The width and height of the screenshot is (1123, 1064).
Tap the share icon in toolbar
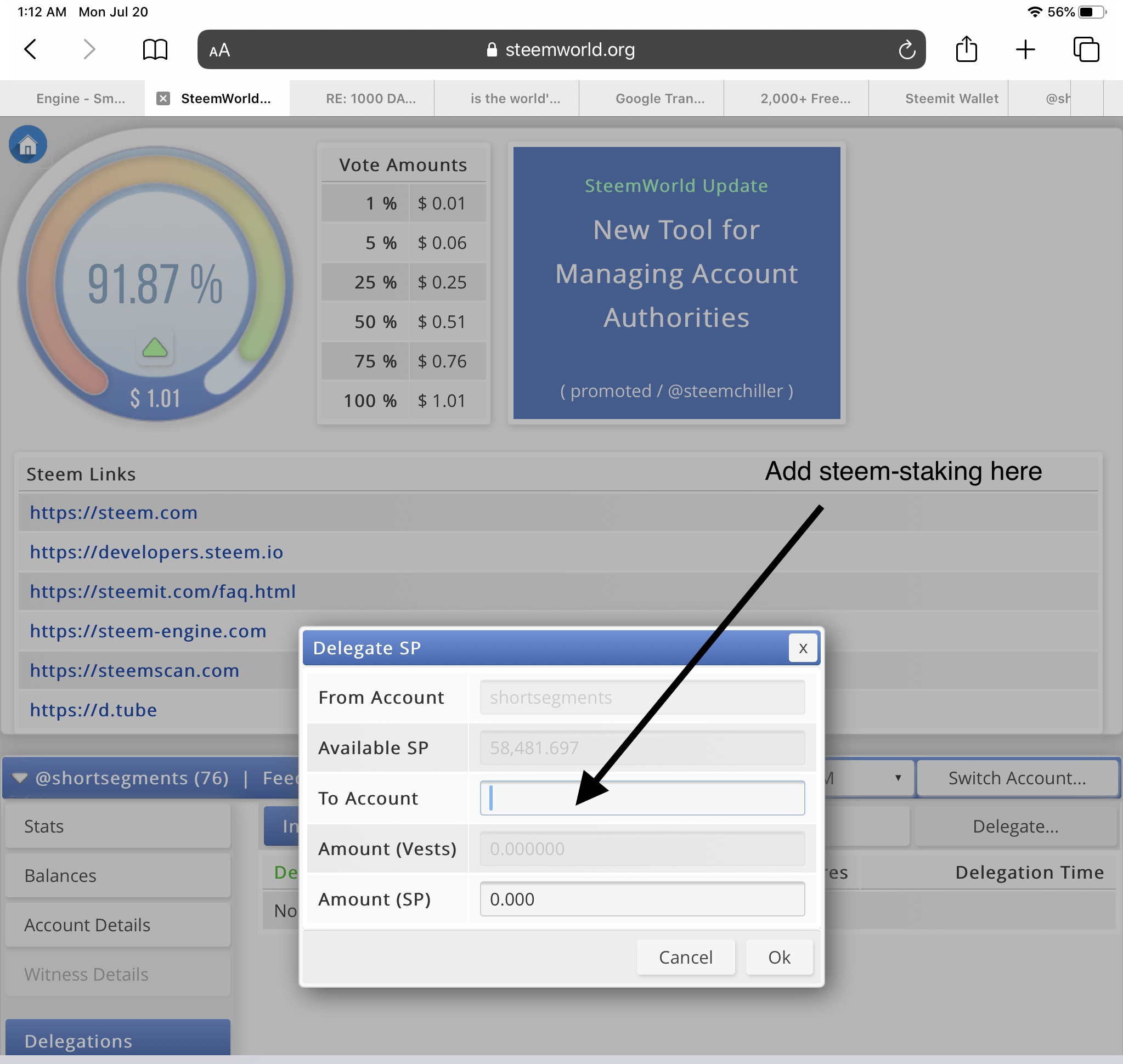[967, 50]
